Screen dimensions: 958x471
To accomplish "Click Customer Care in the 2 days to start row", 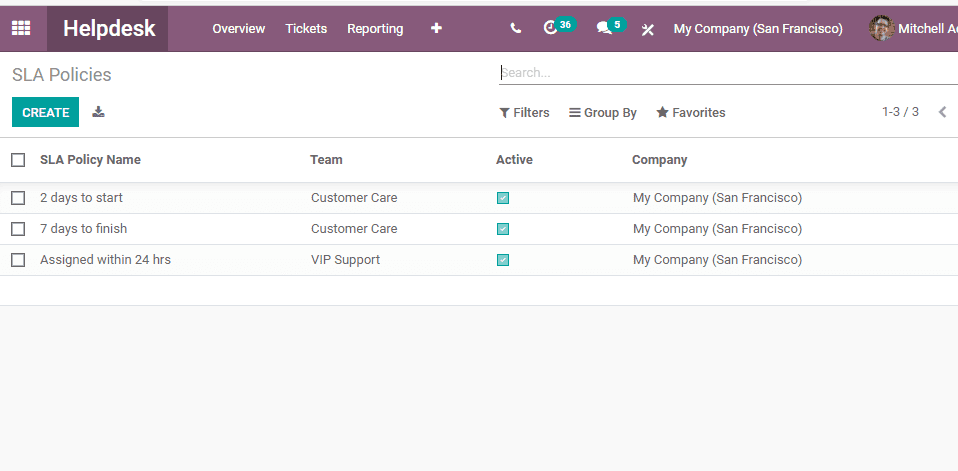I will (354, 198).
